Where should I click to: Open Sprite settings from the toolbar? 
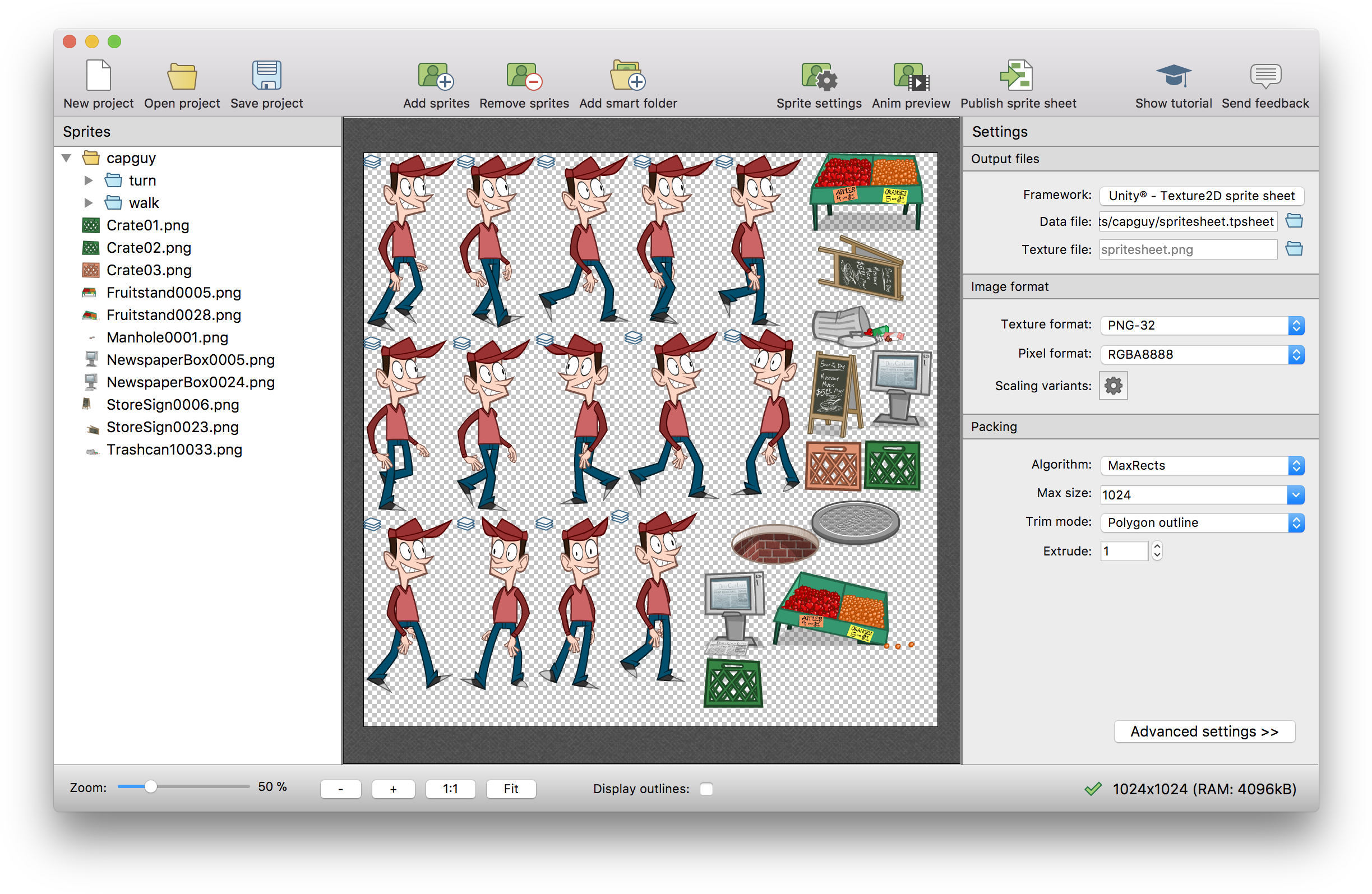click(x=819, y=77)
